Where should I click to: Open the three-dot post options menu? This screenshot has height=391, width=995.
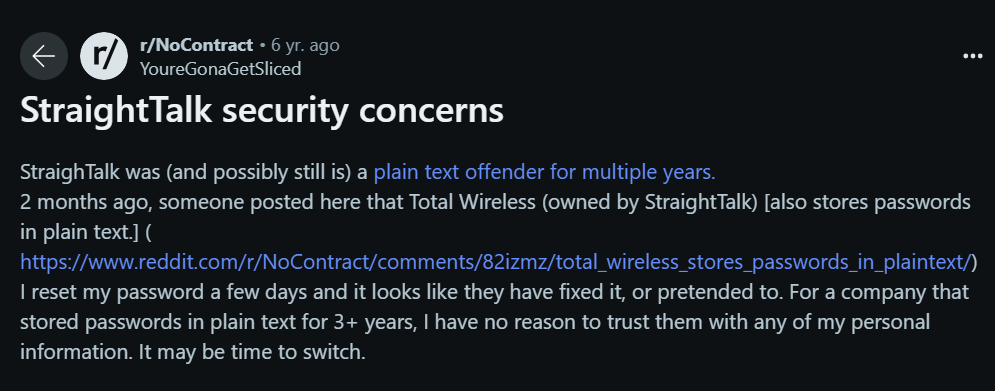coord(972,56)
